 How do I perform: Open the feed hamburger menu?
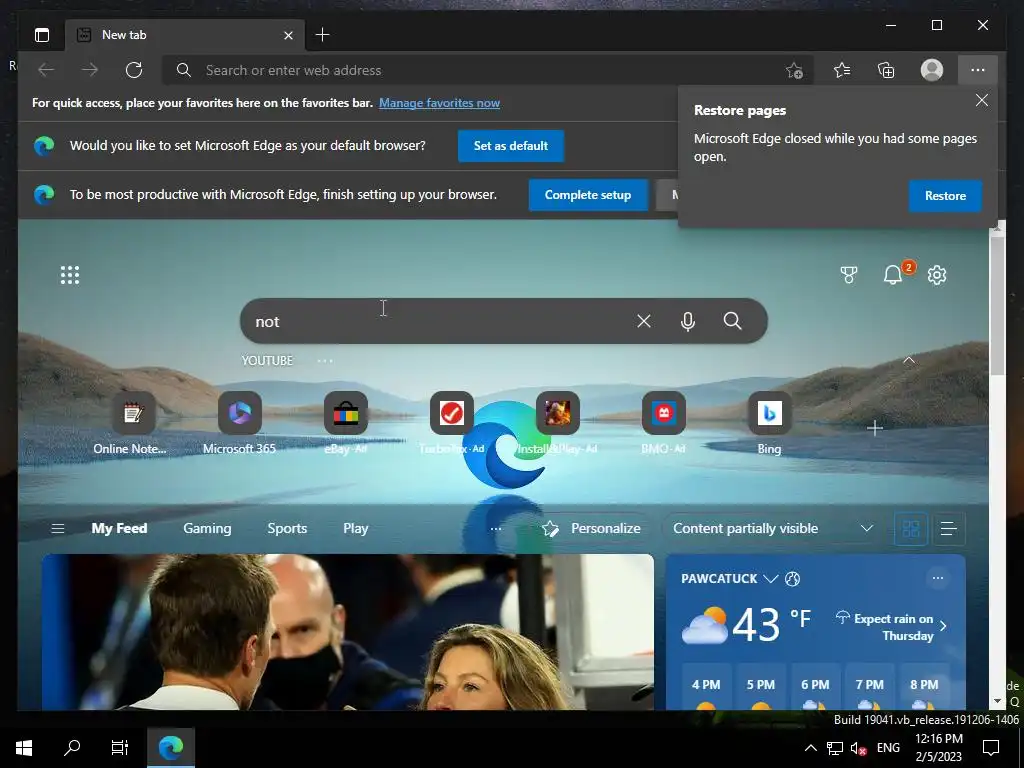57,528
